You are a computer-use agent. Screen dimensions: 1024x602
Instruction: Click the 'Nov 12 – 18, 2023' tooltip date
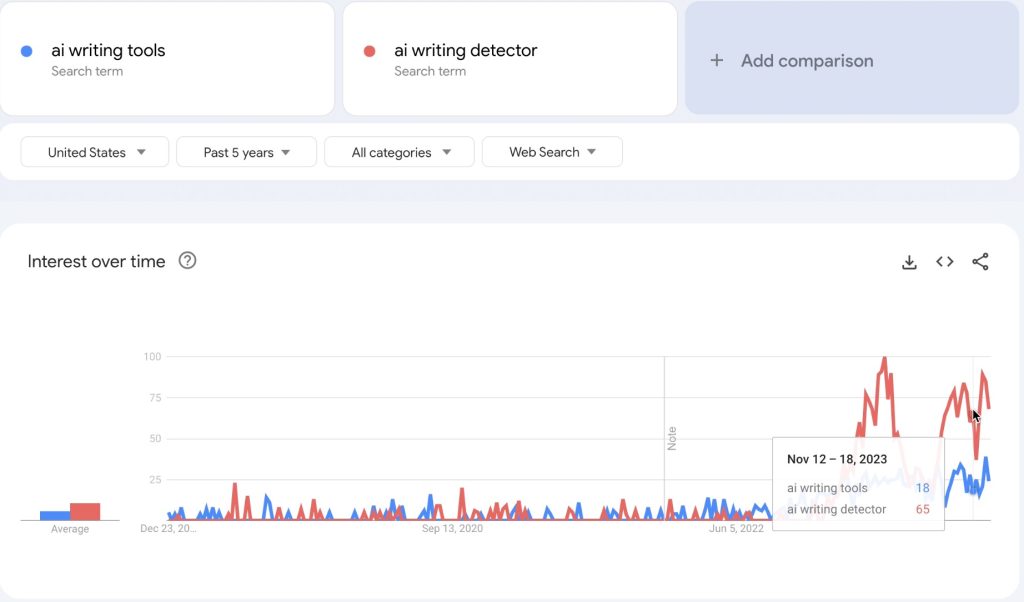pyautogui.click(x=837, y=460)
